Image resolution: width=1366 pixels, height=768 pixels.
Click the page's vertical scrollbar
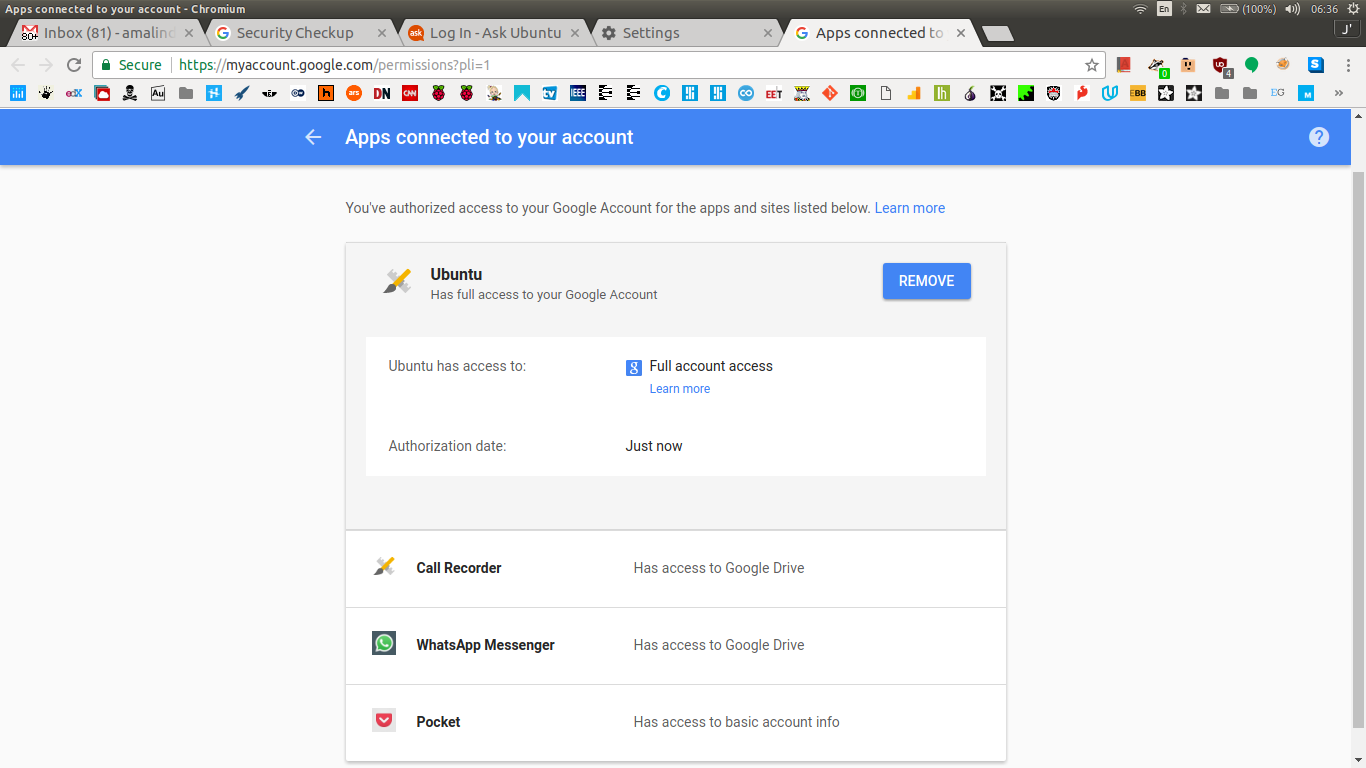[x=1358, y=450]
